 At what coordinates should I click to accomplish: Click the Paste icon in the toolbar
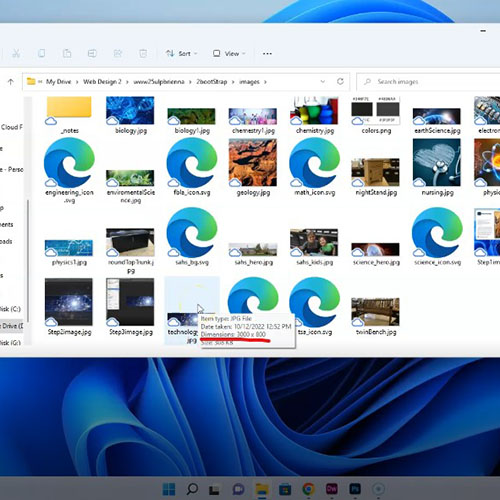pos(67,53)
